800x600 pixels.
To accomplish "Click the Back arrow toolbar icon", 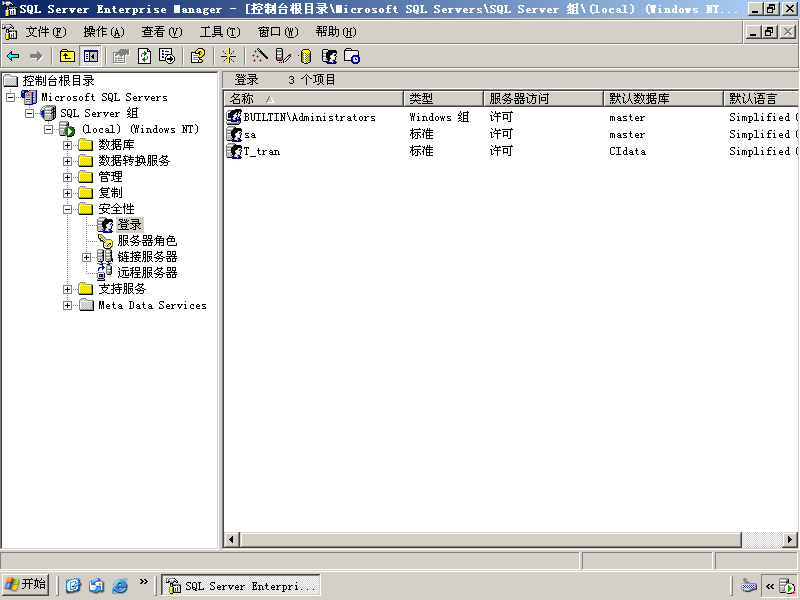I will point(13,56).
